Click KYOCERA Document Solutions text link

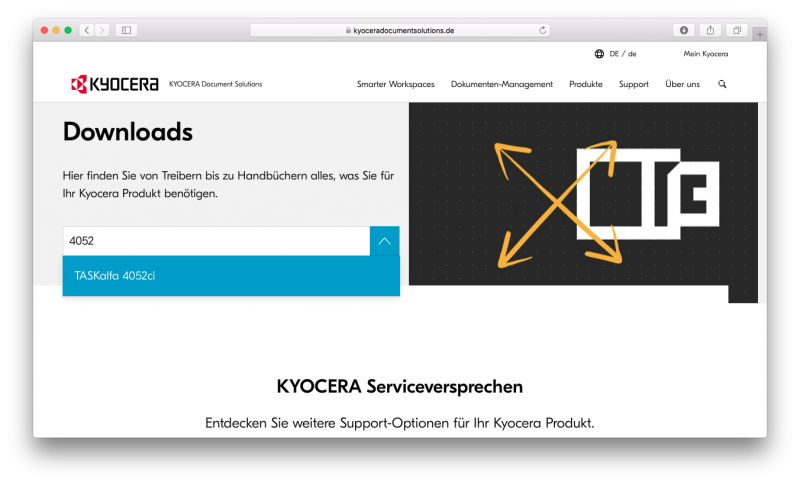pos(215,84)
